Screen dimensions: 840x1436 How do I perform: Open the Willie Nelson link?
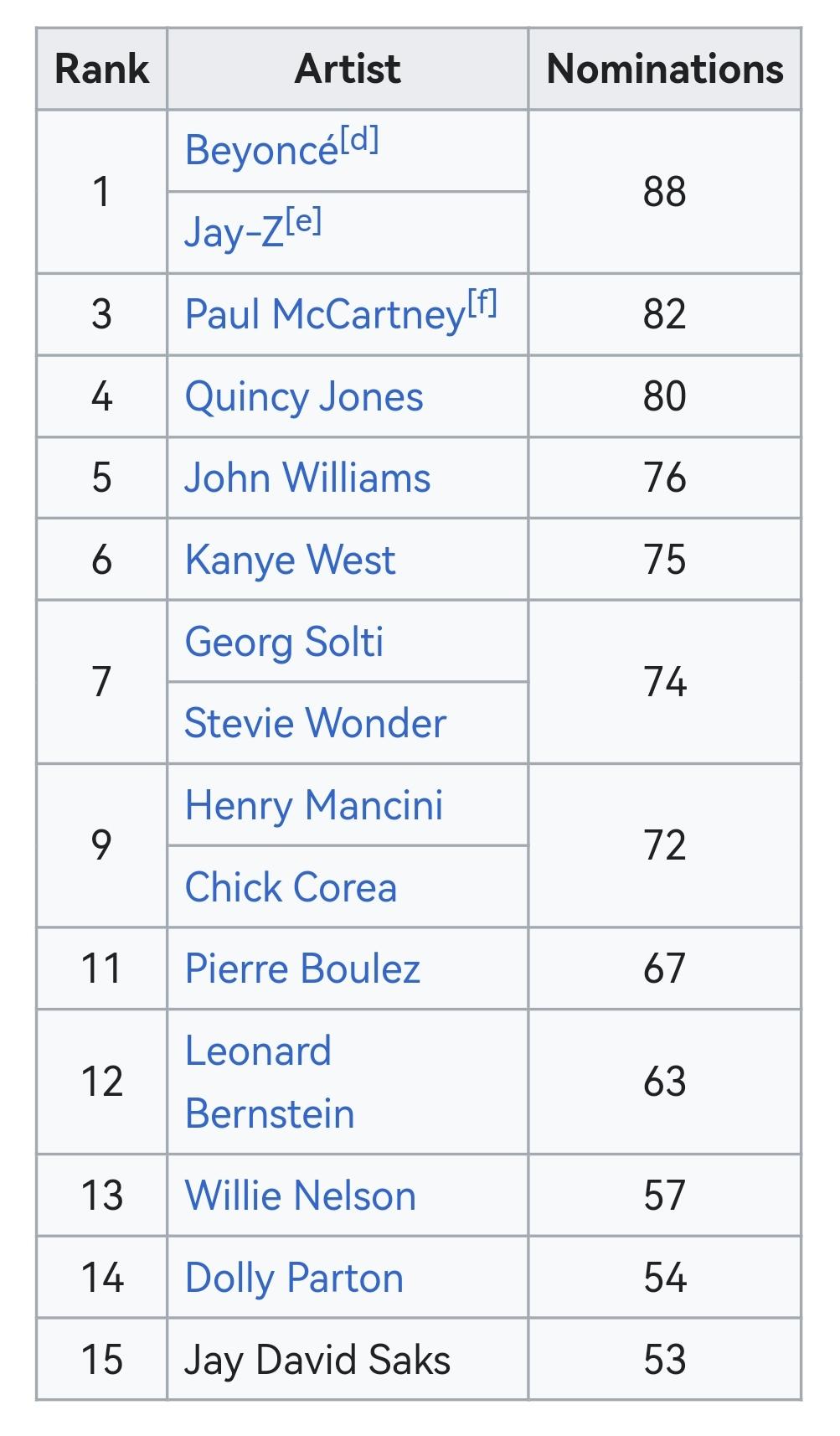pos(300,1196)
